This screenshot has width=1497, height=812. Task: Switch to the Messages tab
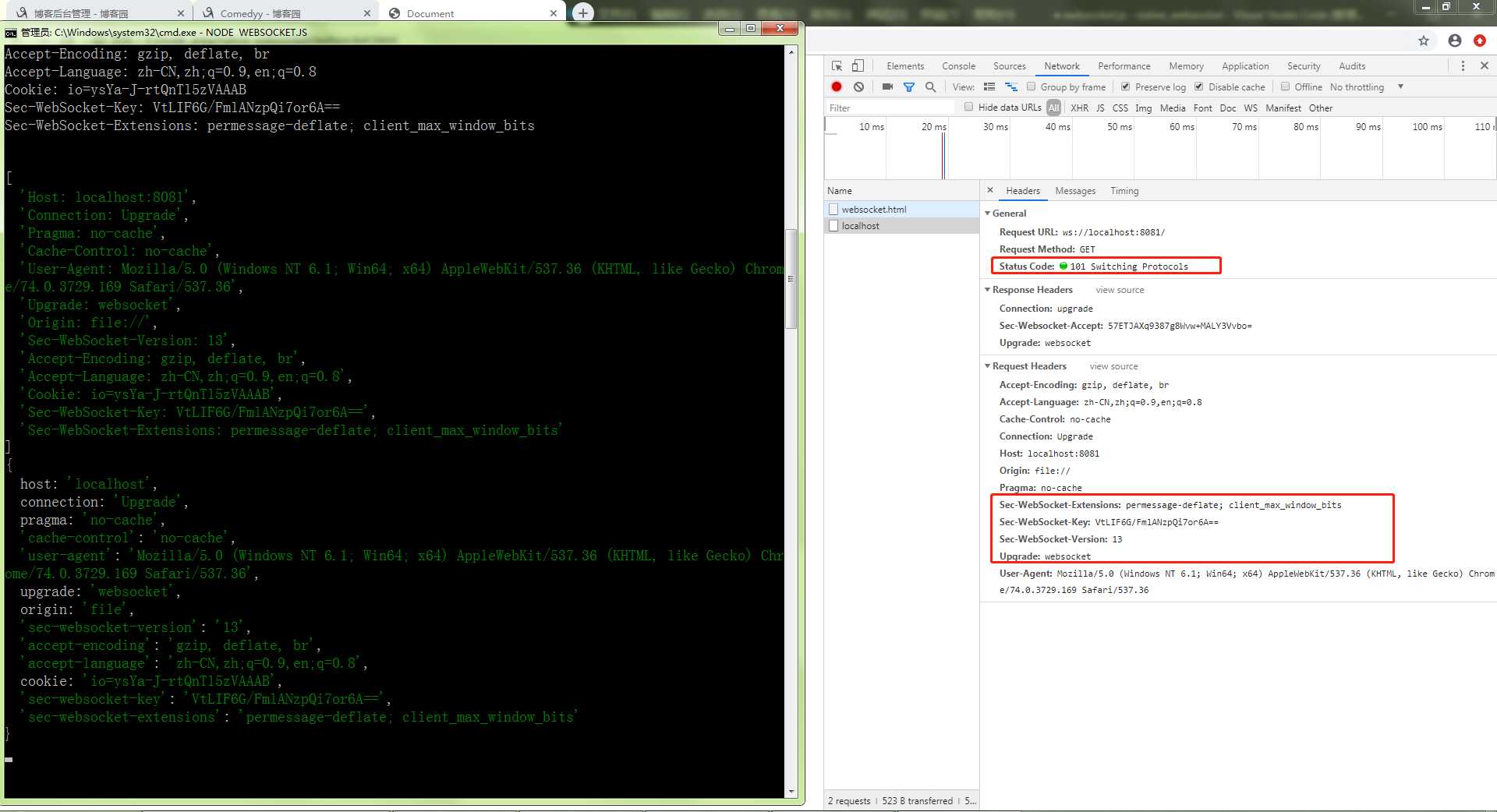1075,191
